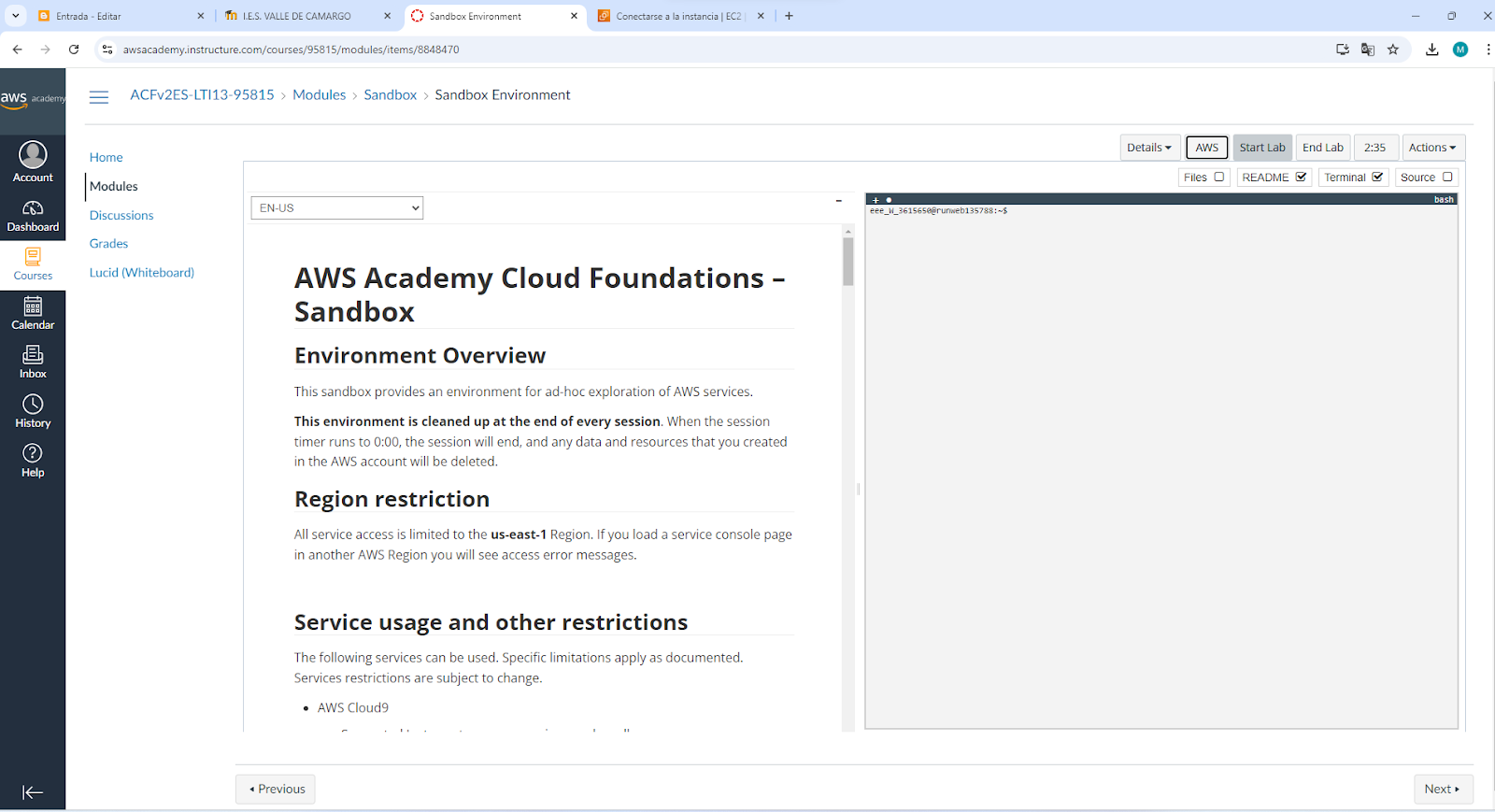1495x812 pixels.
Task: Go to the Next module item
Action: tap(1443, 789)
